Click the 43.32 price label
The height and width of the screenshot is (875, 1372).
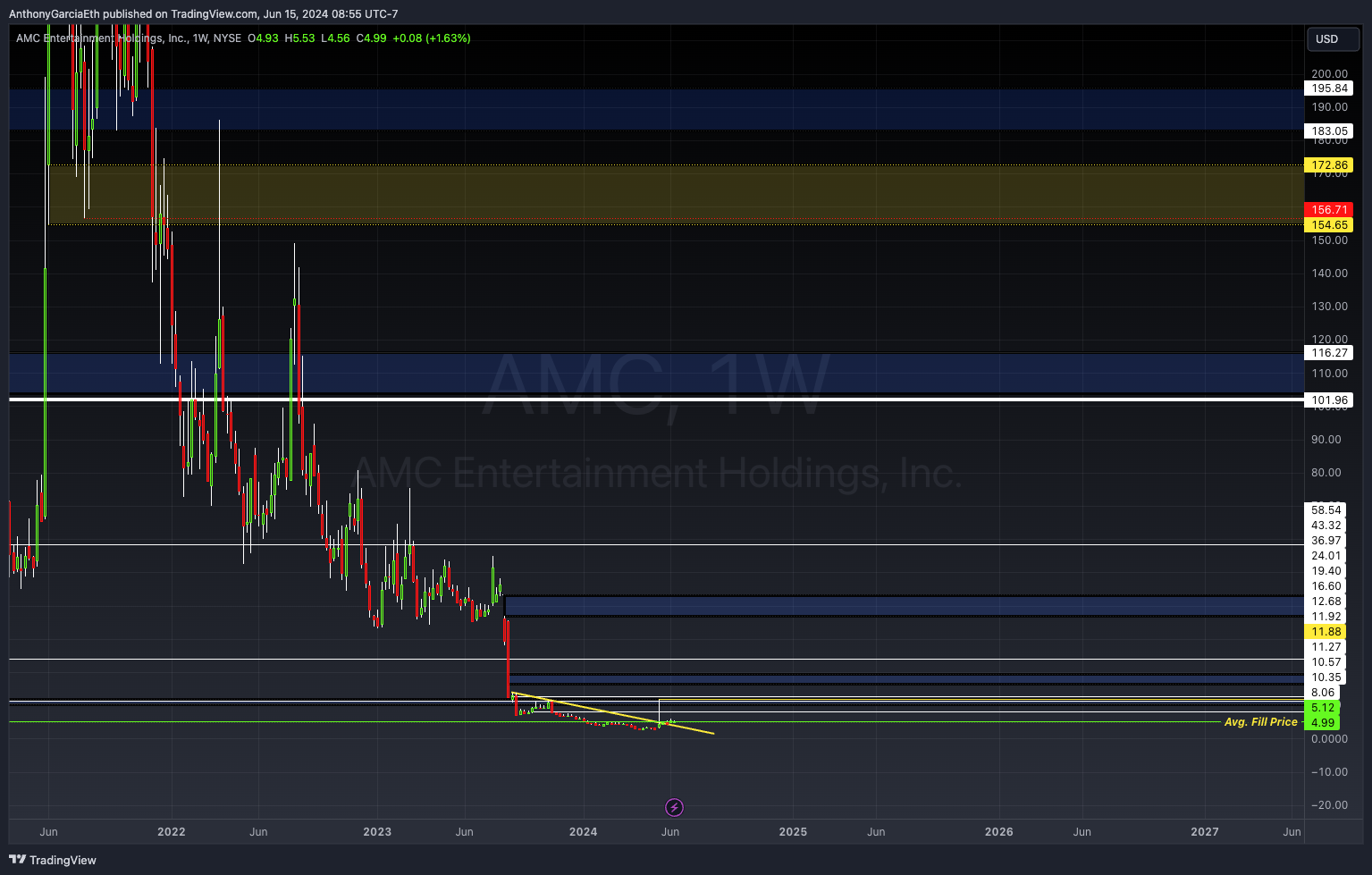click(1326, 526)
